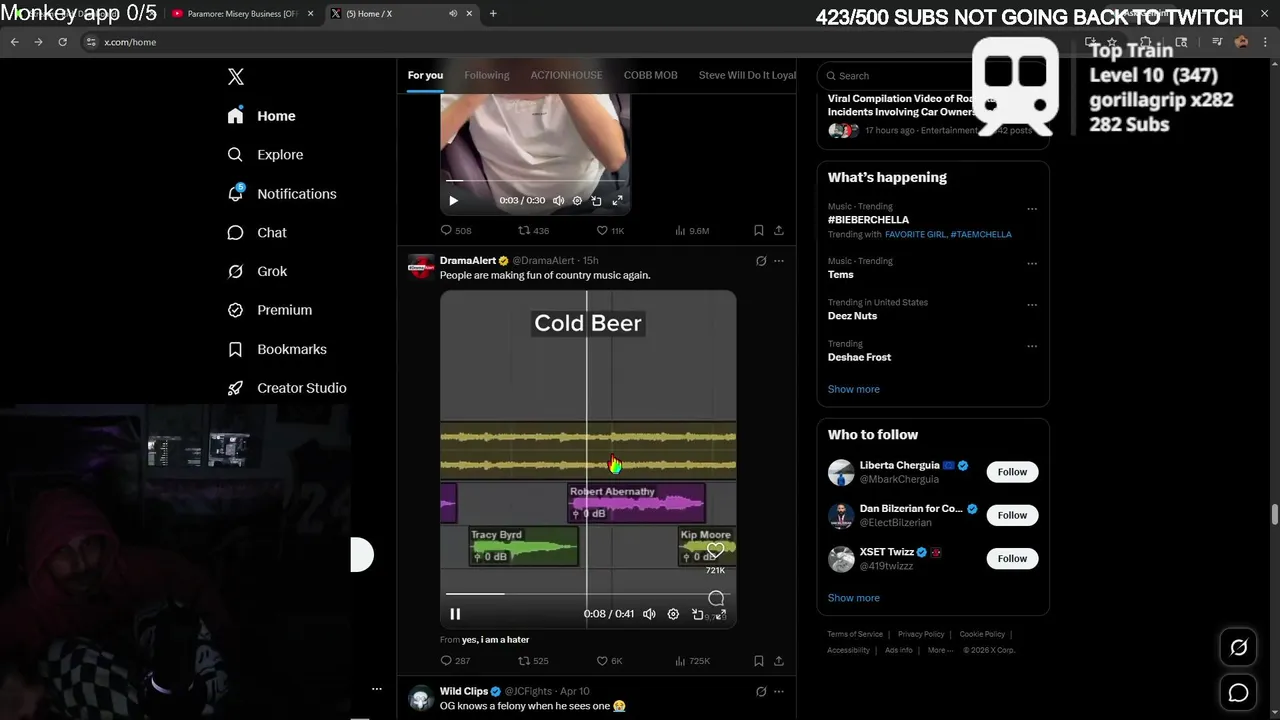Screen dimensions: 1280x720
Task: Open a new browser tab
Action: tap(493, 14)
